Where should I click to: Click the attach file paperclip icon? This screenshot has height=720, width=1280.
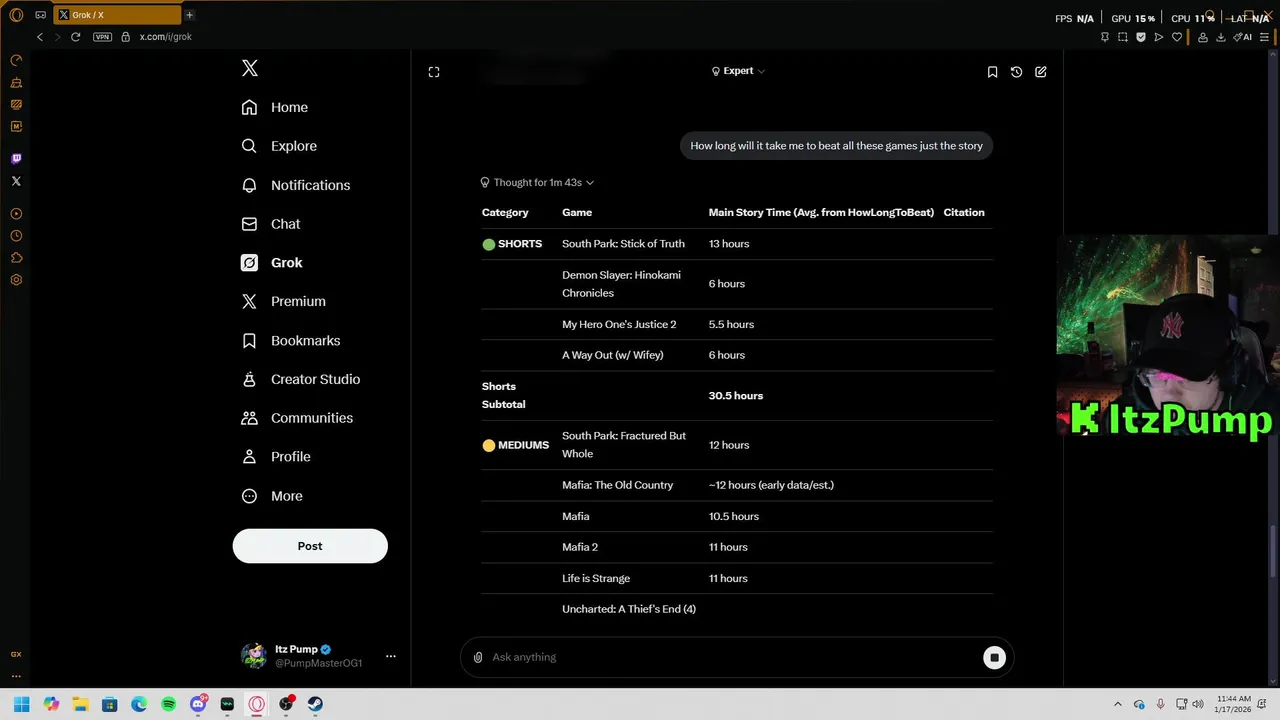[x=478, y=657]
